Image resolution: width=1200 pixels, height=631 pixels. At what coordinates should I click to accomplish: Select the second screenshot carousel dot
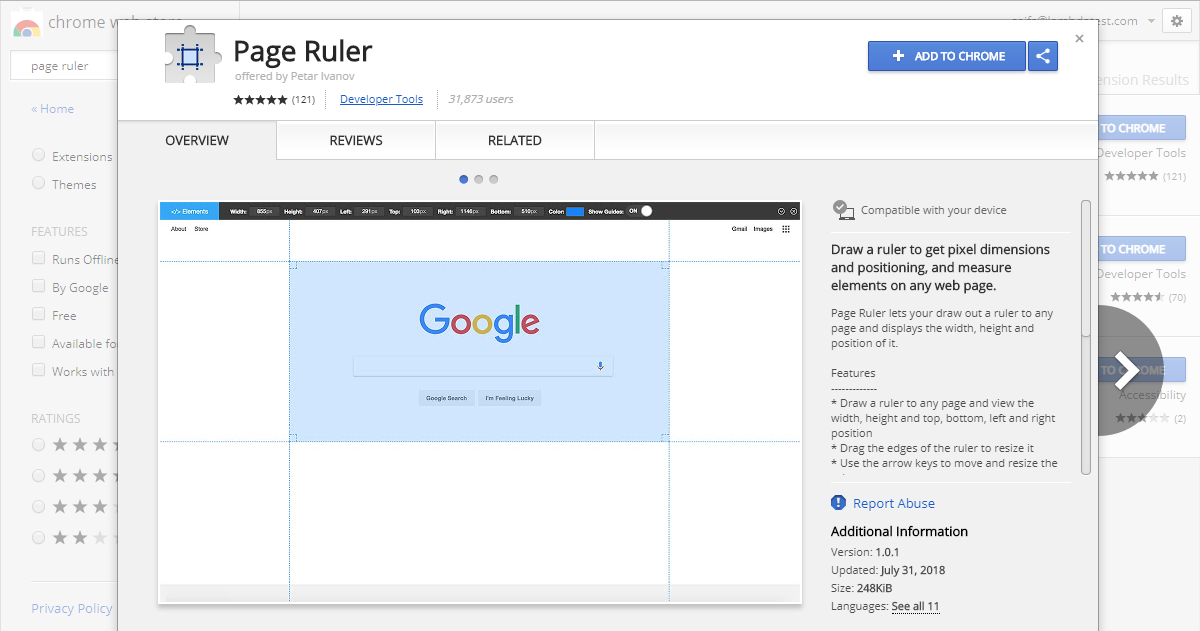tap(479, 179)
